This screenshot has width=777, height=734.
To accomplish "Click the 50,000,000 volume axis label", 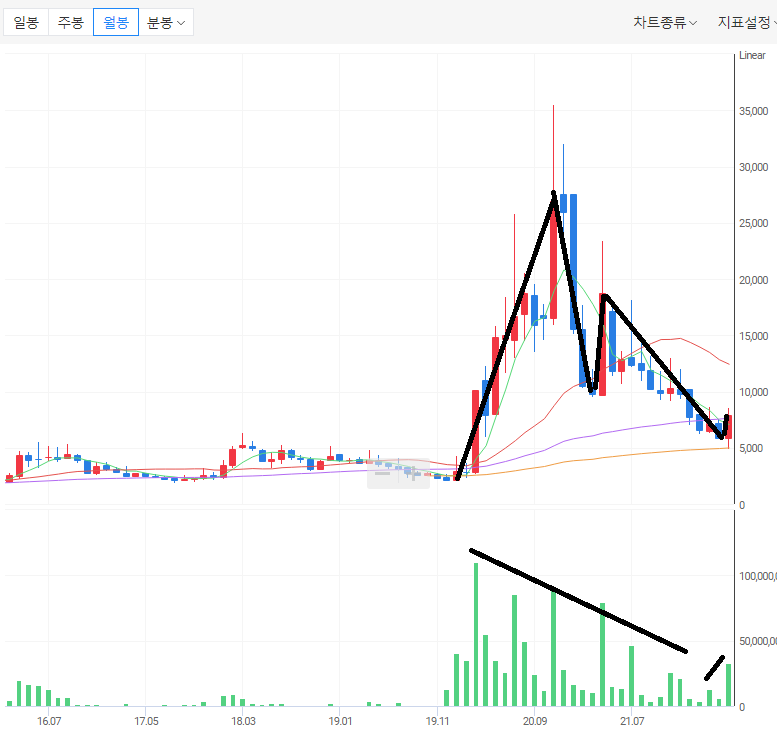I will coord(758,641).
